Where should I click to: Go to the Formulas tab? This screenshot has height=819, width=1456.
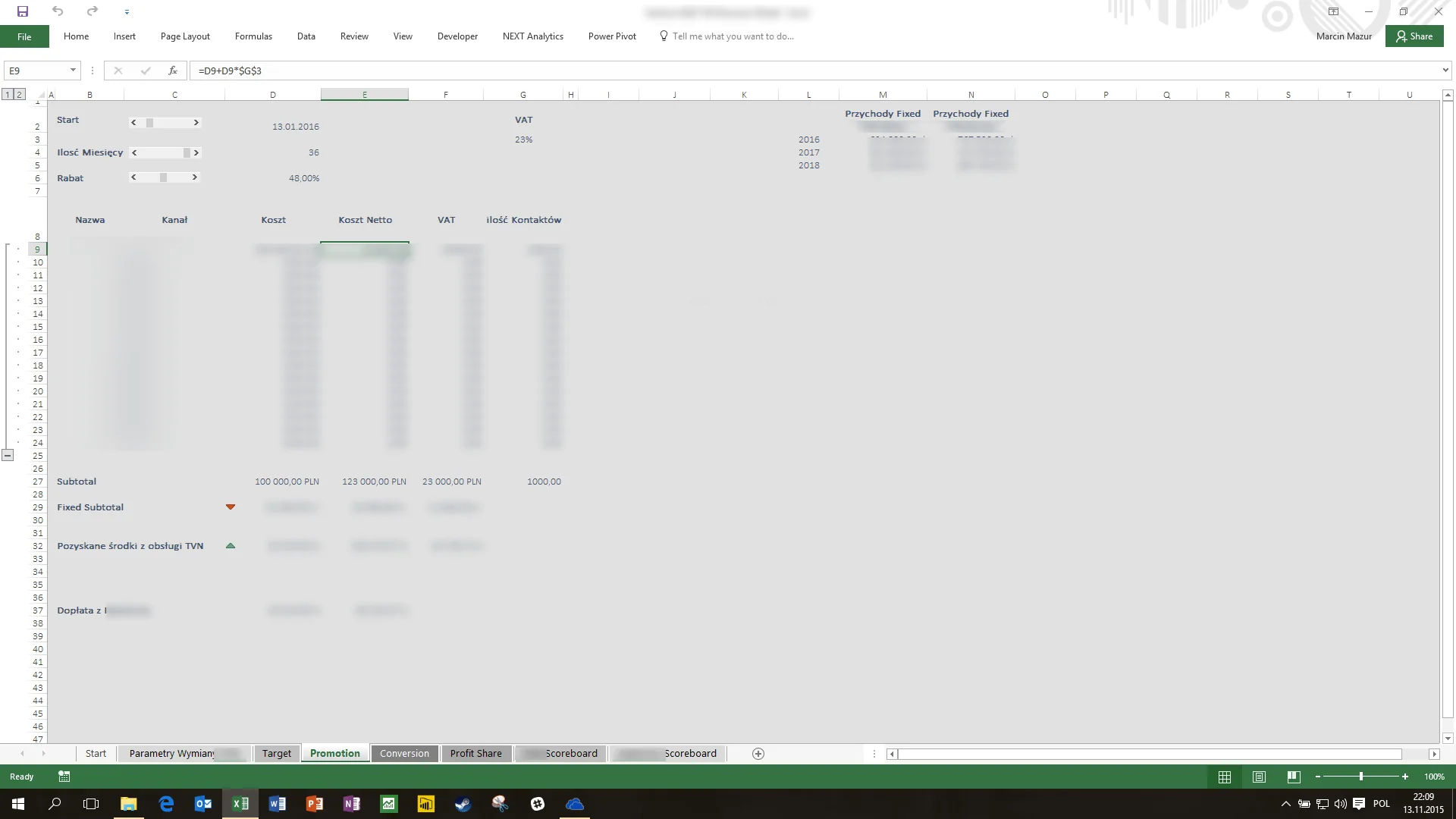click(x=253, y=36)
